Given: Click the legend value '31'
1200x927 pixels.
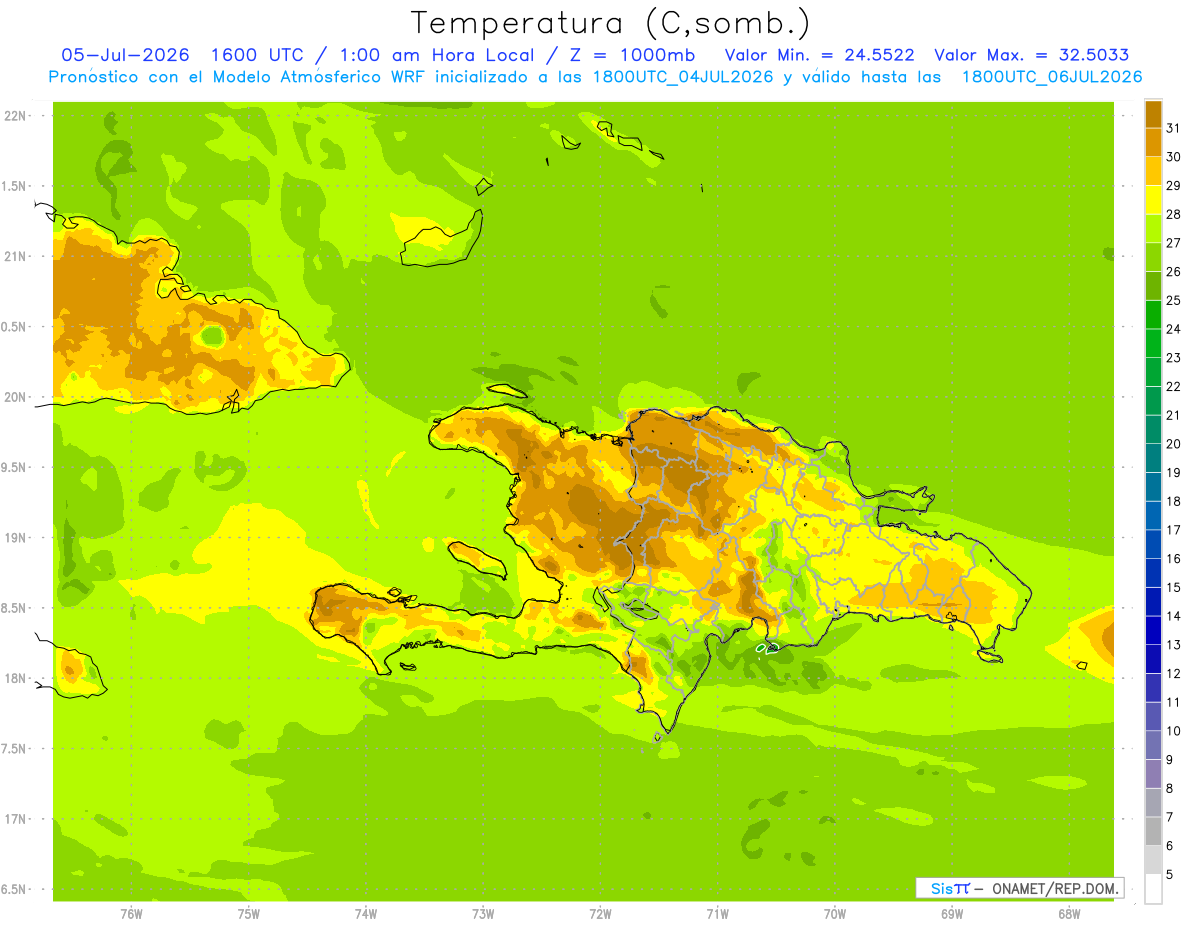Looking at the screenshot, I should [x=1173, y=127].
